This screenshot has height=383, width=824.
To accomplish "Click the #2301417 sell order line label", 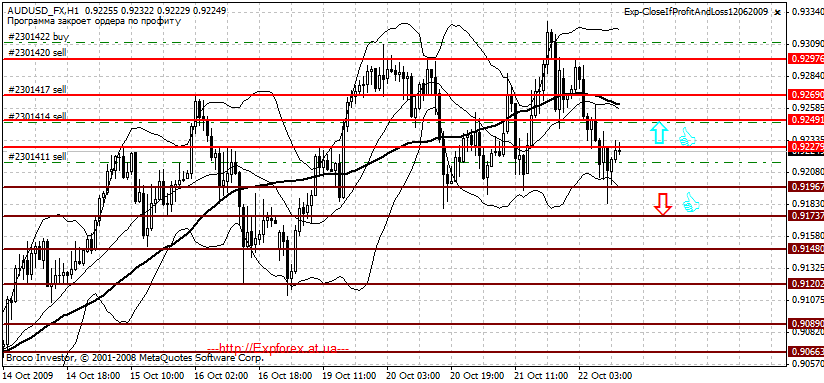I will click(x=38, y=90).
